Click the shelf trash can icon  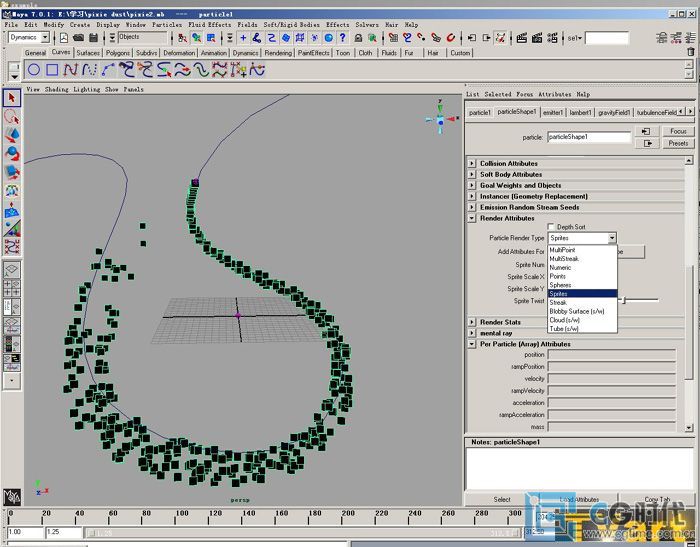(691, 52)
